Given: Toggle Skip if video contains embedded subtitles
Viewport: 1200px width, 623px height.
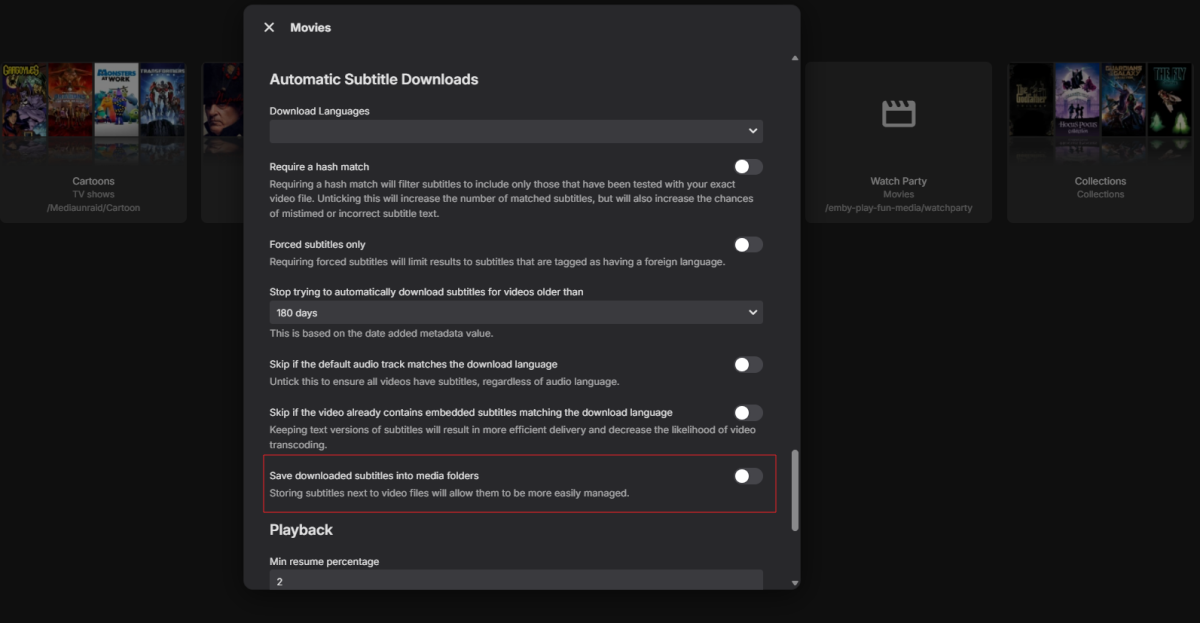Looking at the screenshot, I should pyautogui.click(x=748, y=413).
